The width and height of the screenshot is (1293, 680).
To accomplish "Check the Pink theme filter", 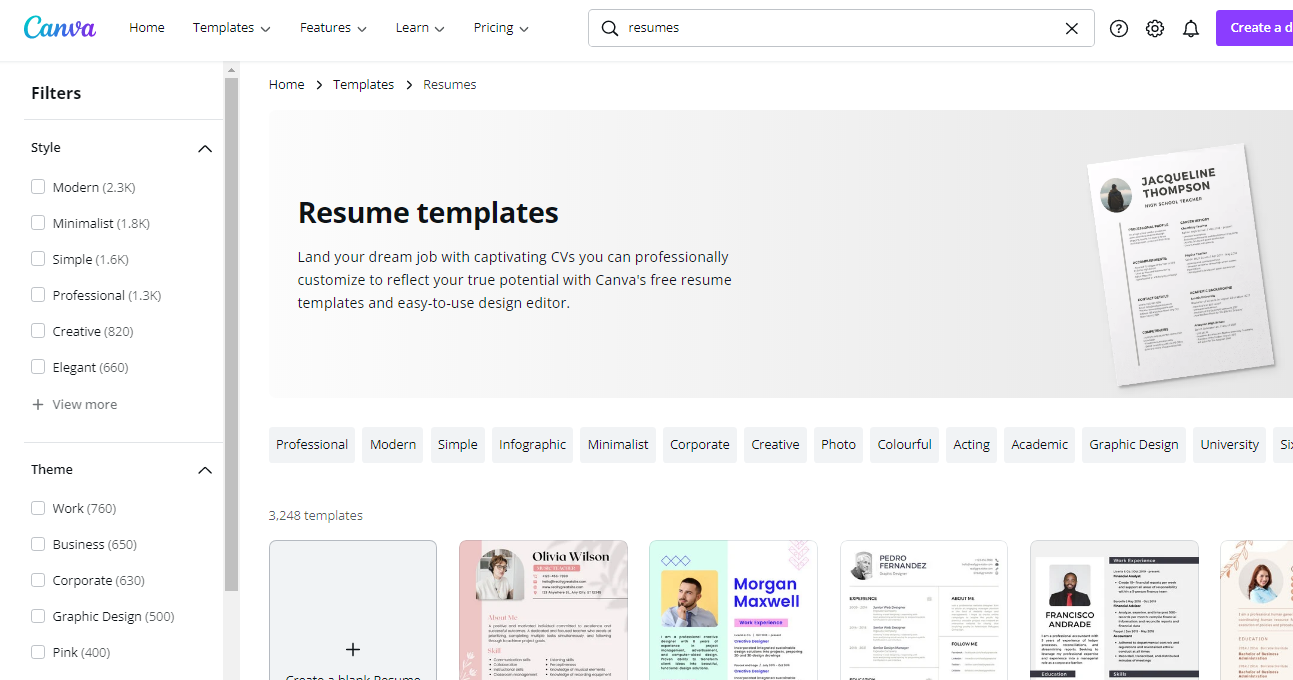I will [38, 652].
